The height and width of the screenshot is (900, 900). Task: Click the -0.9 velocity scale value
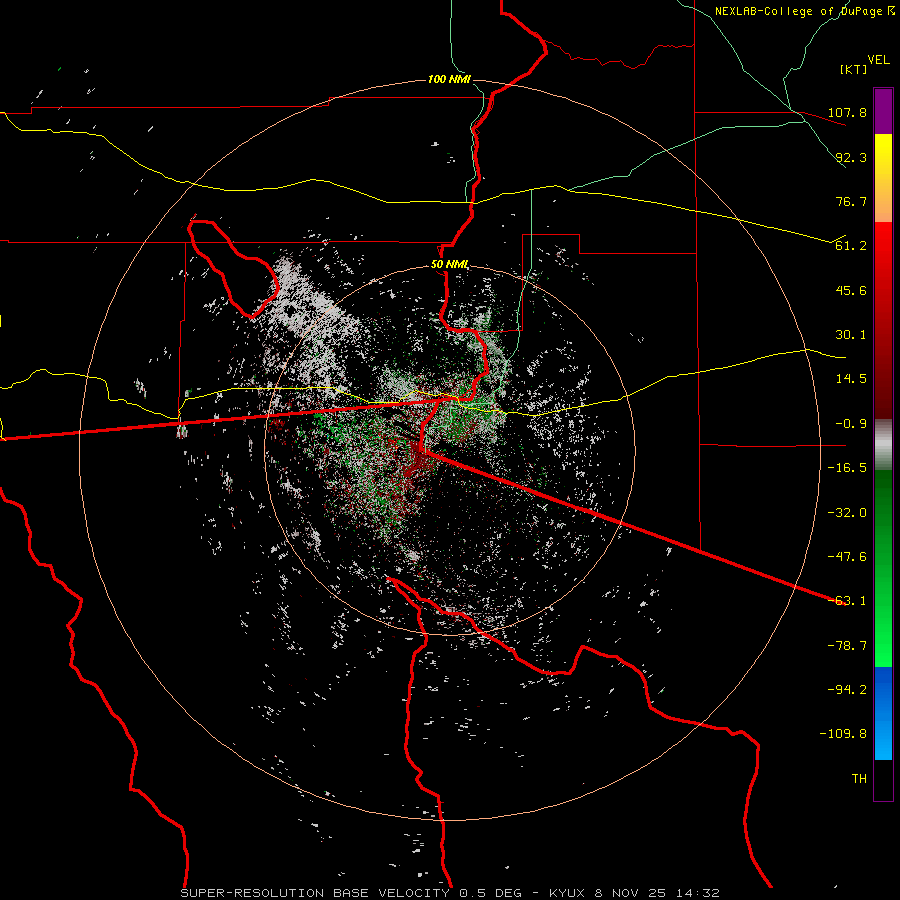(851, 424)
